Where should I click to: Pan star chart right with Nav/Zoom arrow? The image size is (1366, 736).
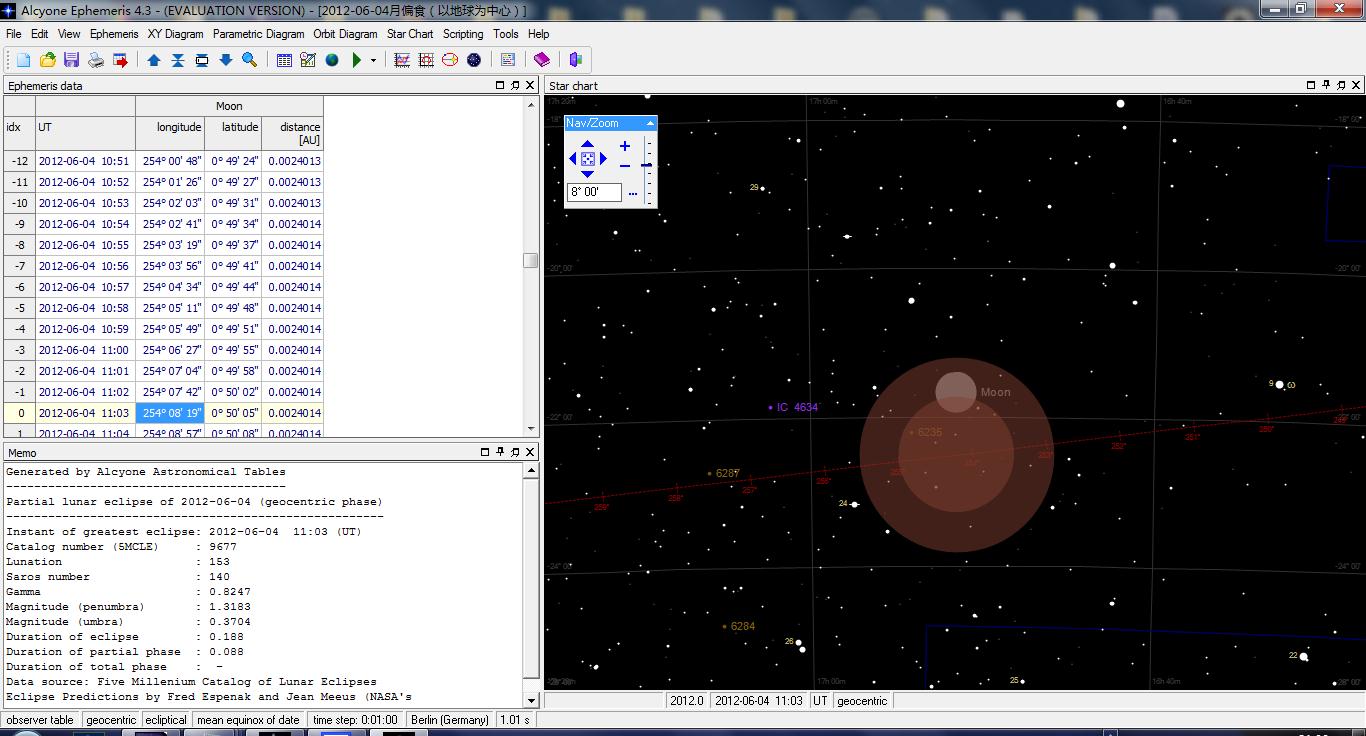pos(603,159)
